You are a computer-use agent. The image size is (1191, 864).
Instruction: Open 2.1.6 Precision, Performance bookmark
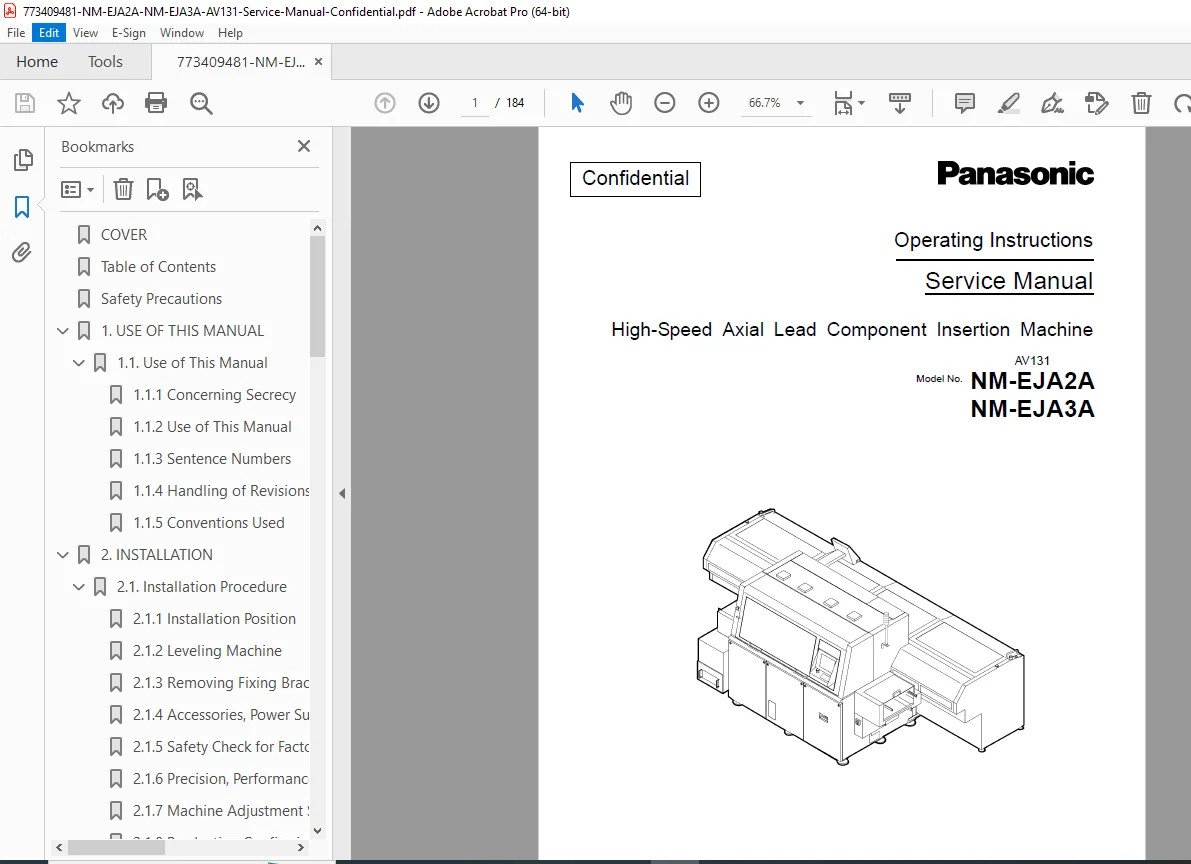220,779
